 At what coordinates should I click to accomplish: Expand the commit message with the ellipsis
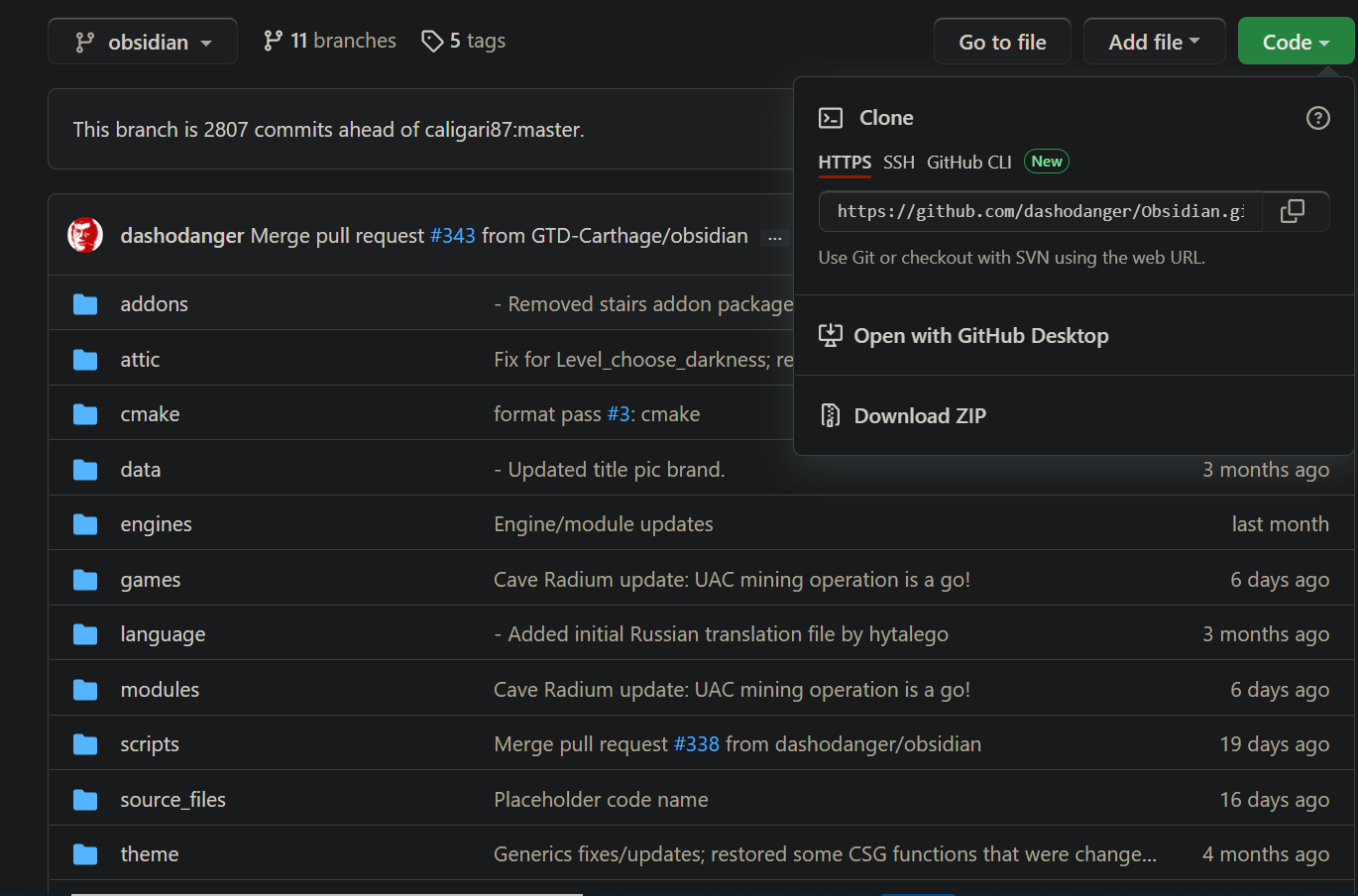774,236
